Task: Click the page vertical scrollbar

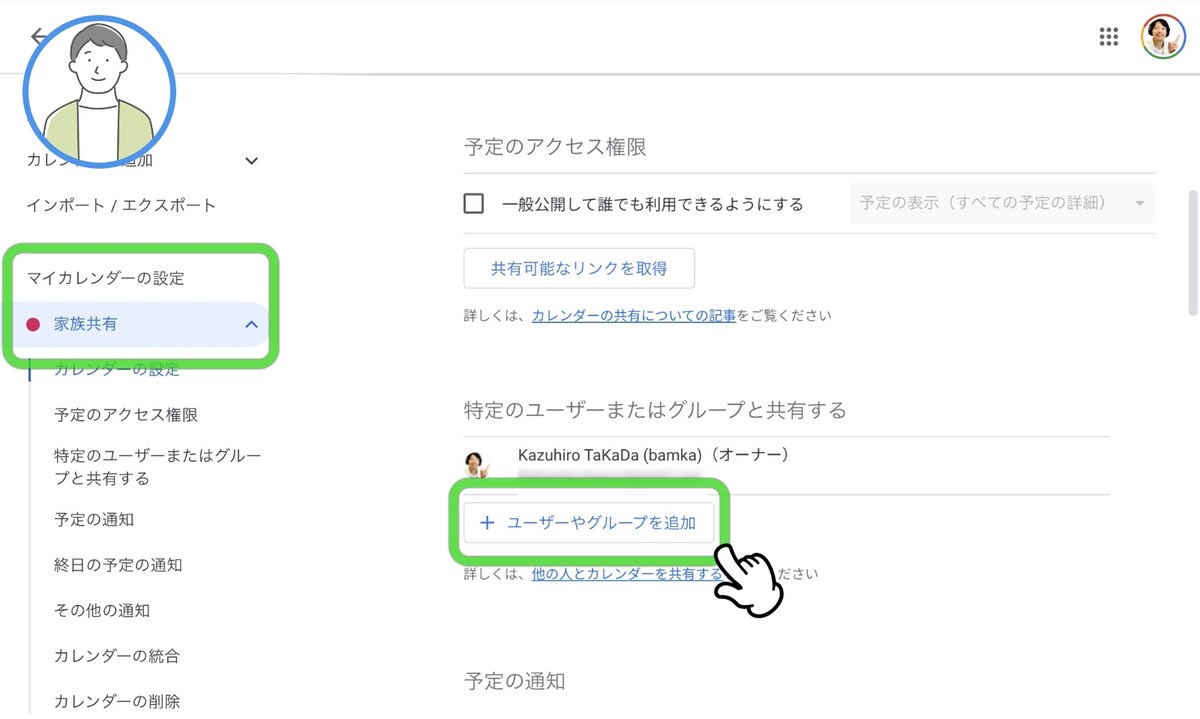Action: 1192,253
